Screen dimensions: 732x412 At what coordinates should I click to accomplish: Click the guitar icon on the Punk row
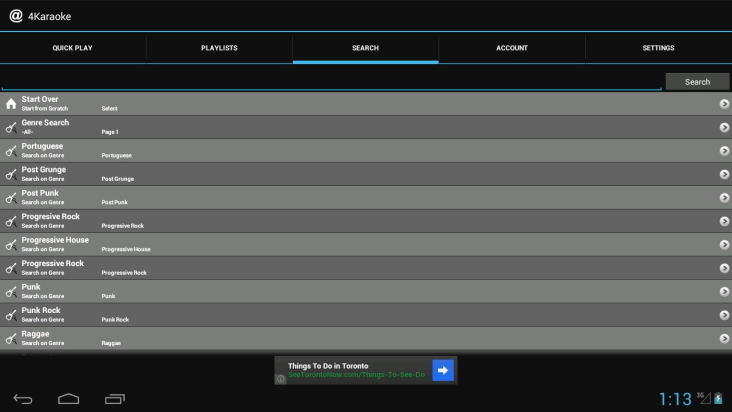coord(11,292)
